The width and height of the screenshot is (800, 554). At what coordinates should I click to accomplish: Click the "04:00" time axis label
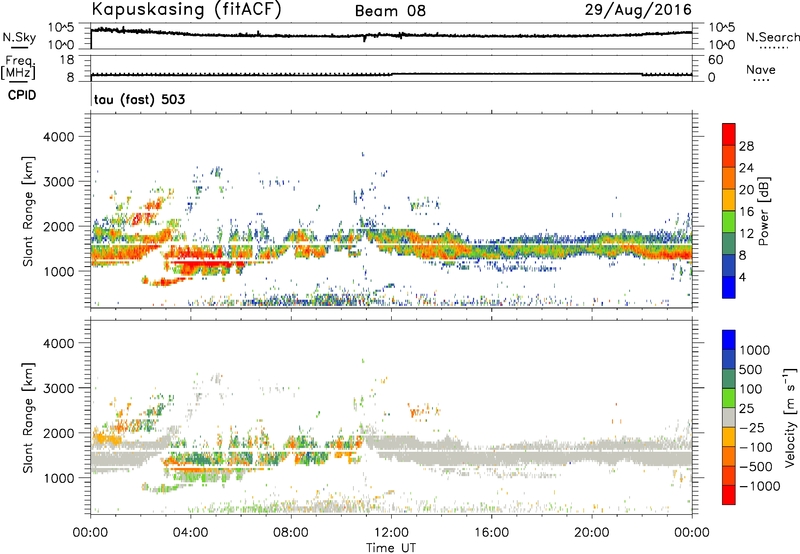tap(191, 533)
